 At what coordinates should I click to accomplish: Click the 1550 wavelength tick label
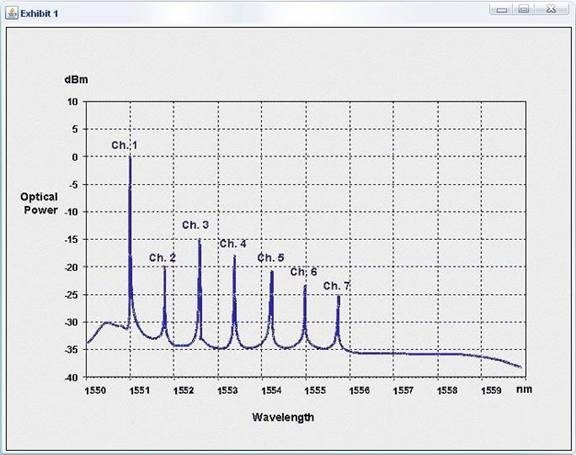point(95,390)
